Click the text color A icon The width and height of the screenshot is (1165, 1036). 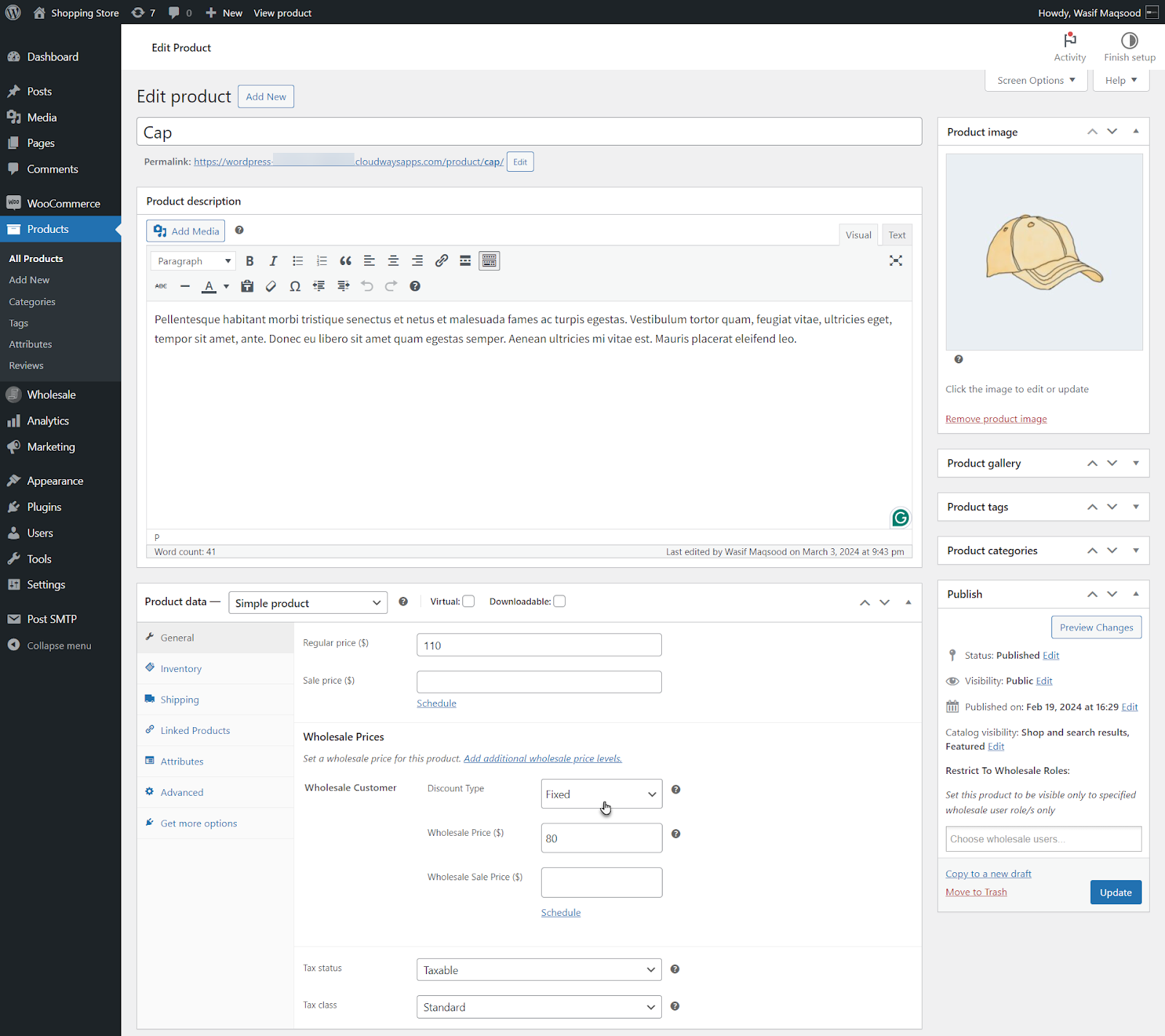click(209, 286)
